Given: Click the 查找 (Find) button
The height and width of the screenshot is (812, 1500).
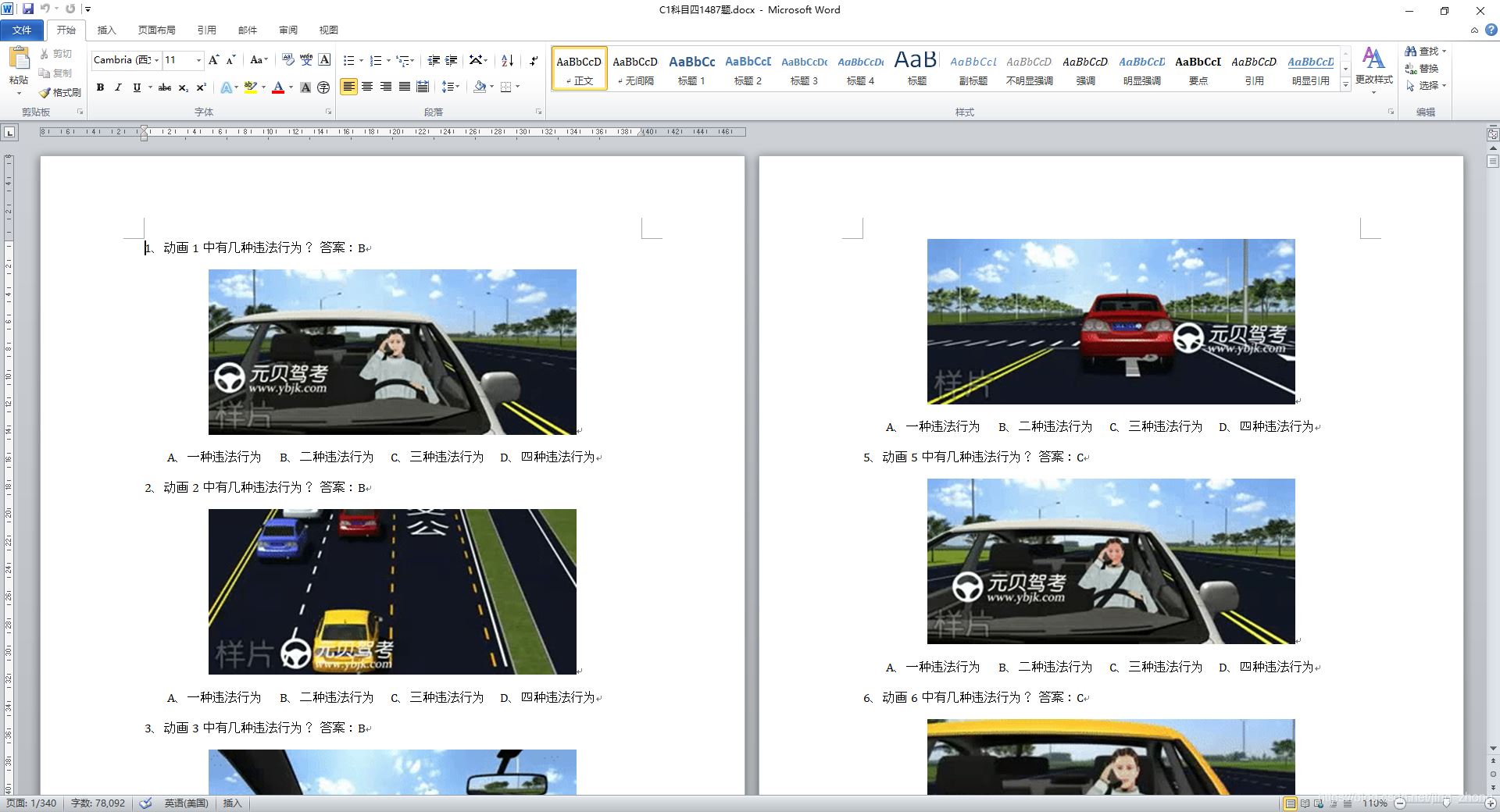Looking at the screenshot, I should [1425, 51].
